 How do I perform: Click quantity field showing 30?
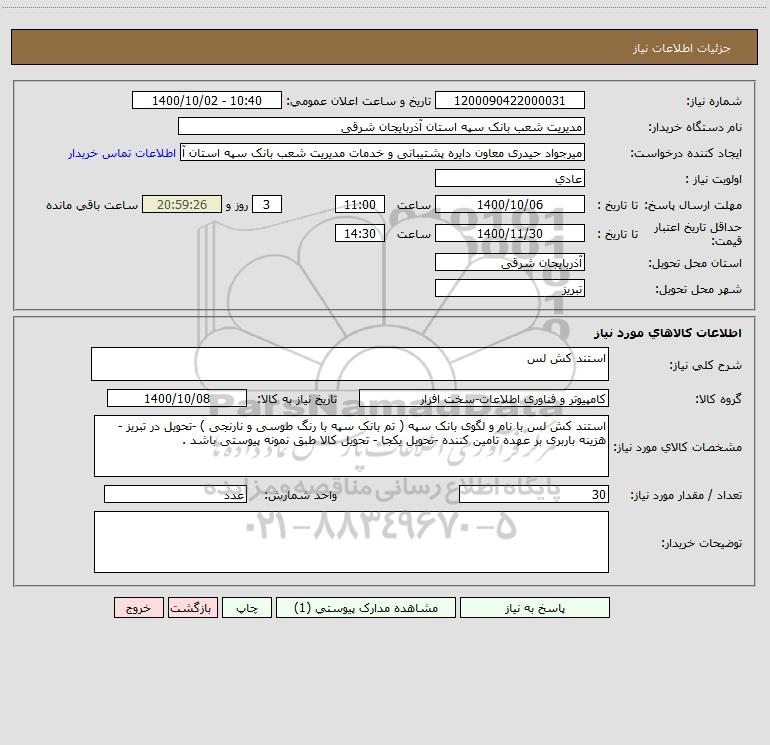pos(534,495)
